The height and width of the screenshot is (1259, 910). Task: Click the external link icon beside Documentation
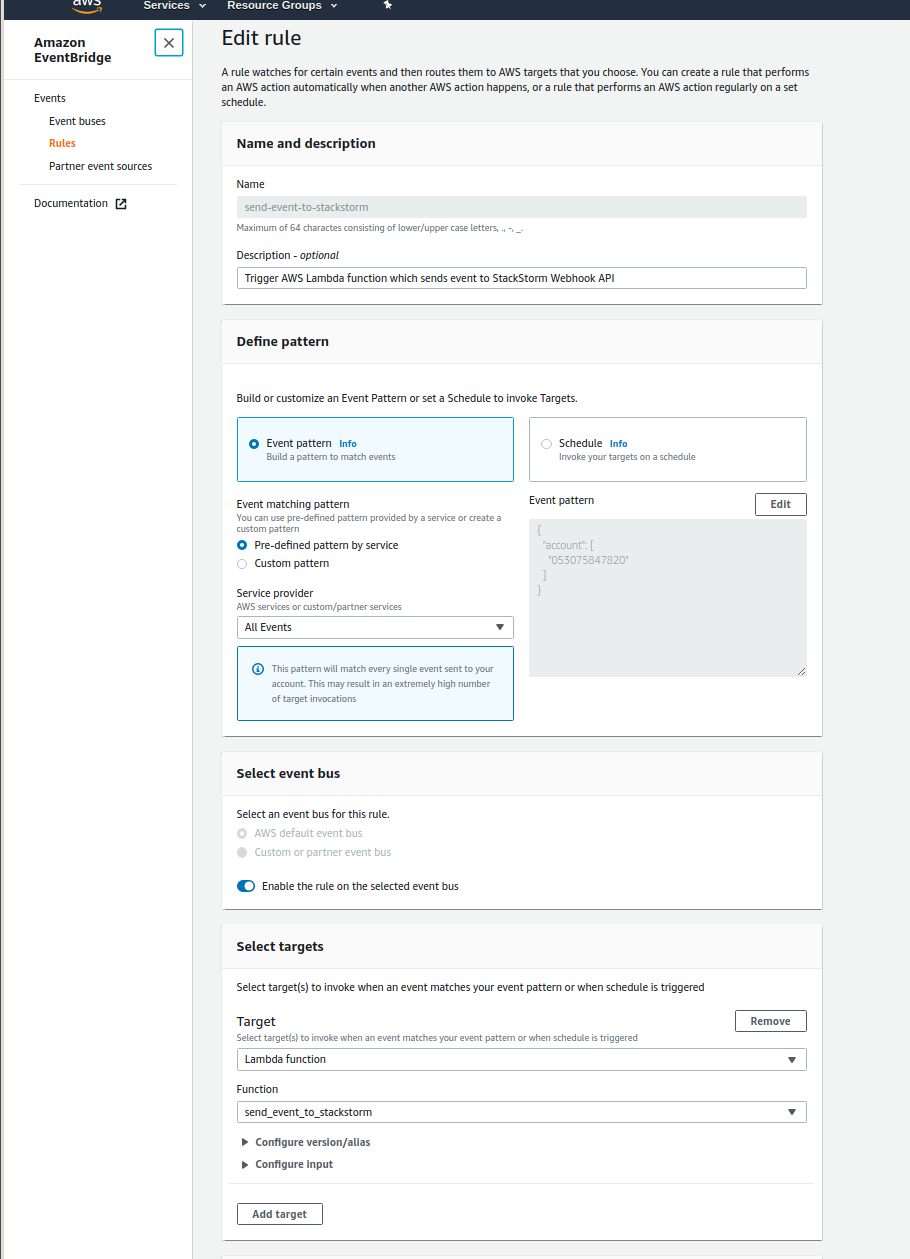click(x=121, y=204)
